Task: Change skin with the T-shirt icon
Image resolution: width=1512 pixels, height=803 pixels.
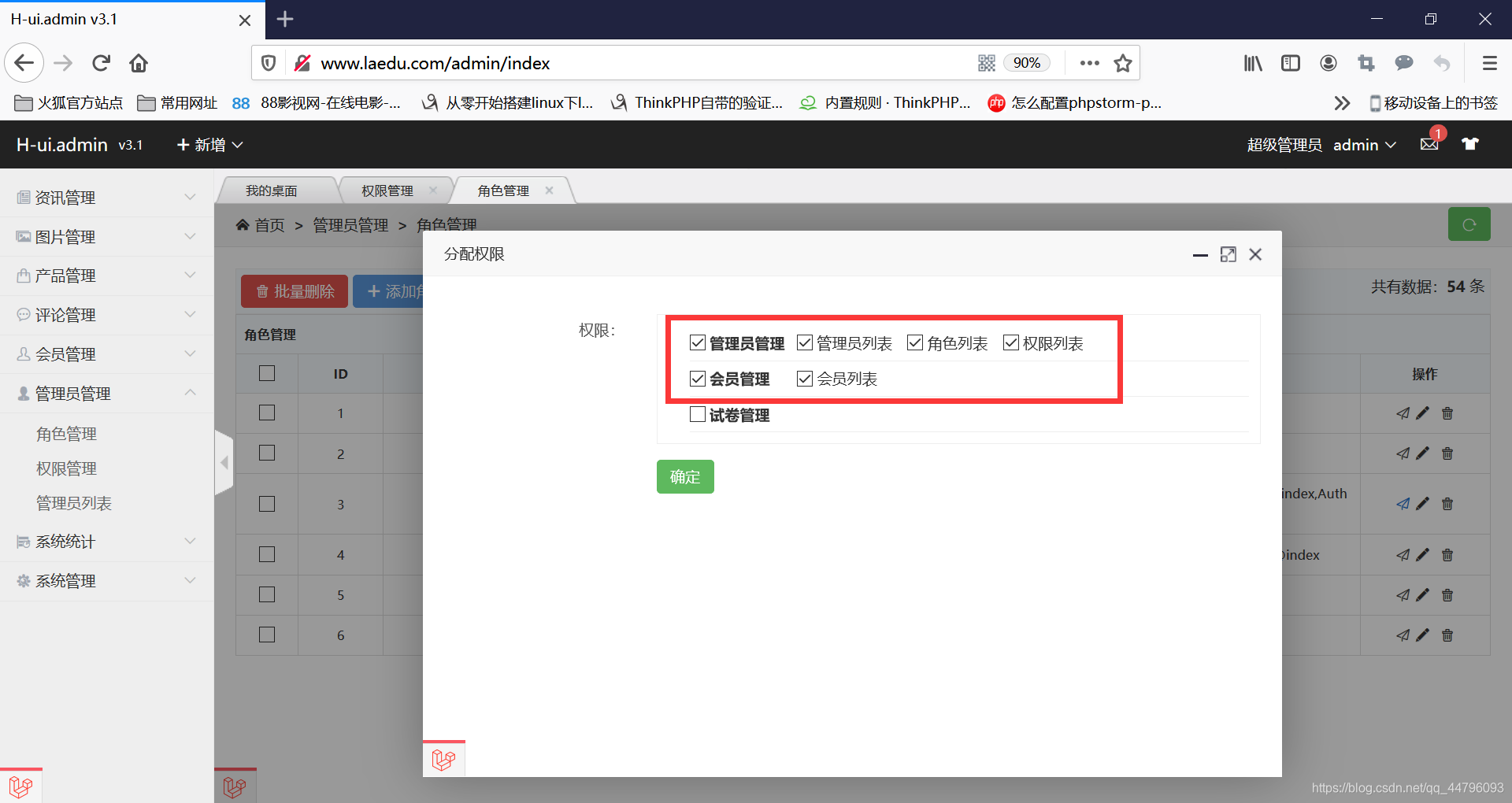Action: point(1470,144)
